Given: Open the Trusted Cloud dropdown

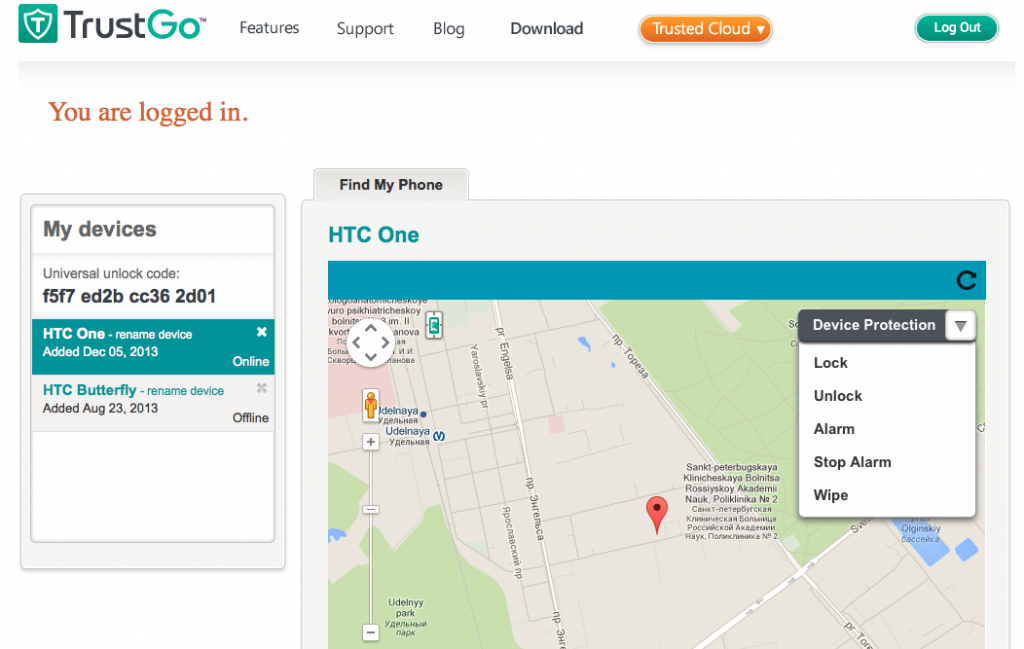Looking at the screenshot, I should click(x=705, y=29).
